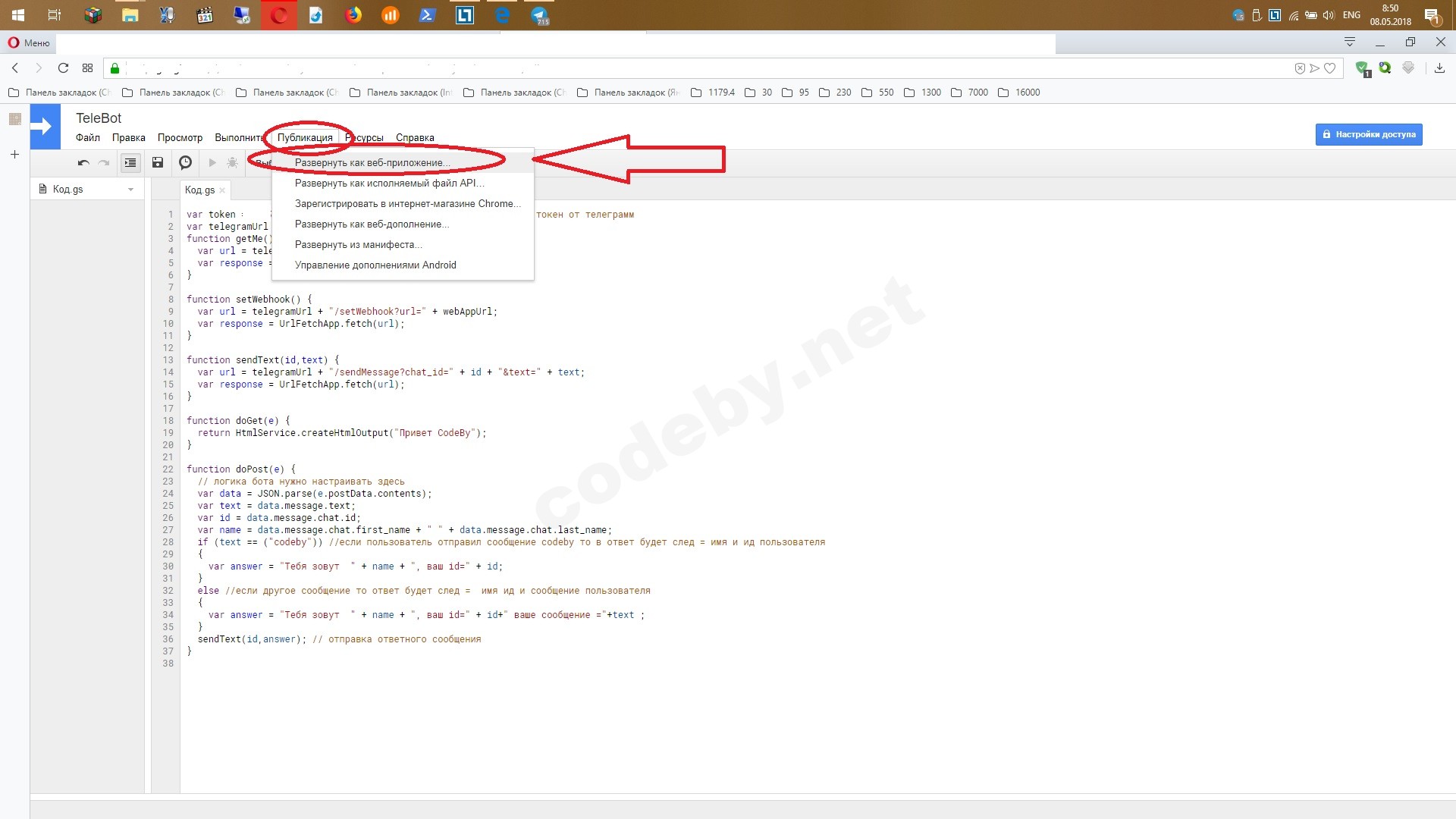Screen dimensions: 1456x819
Task: Click the debug bug icon
Action: [233, 162]
